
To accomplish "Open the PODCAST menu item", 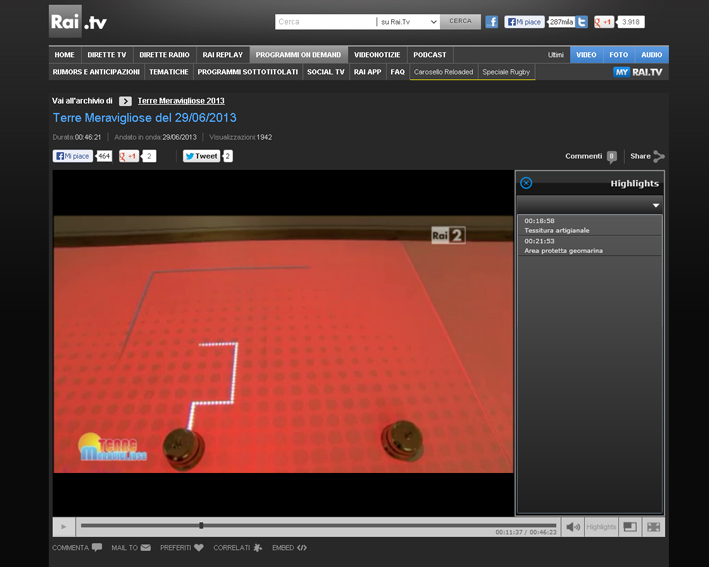I will pos(430,55).
